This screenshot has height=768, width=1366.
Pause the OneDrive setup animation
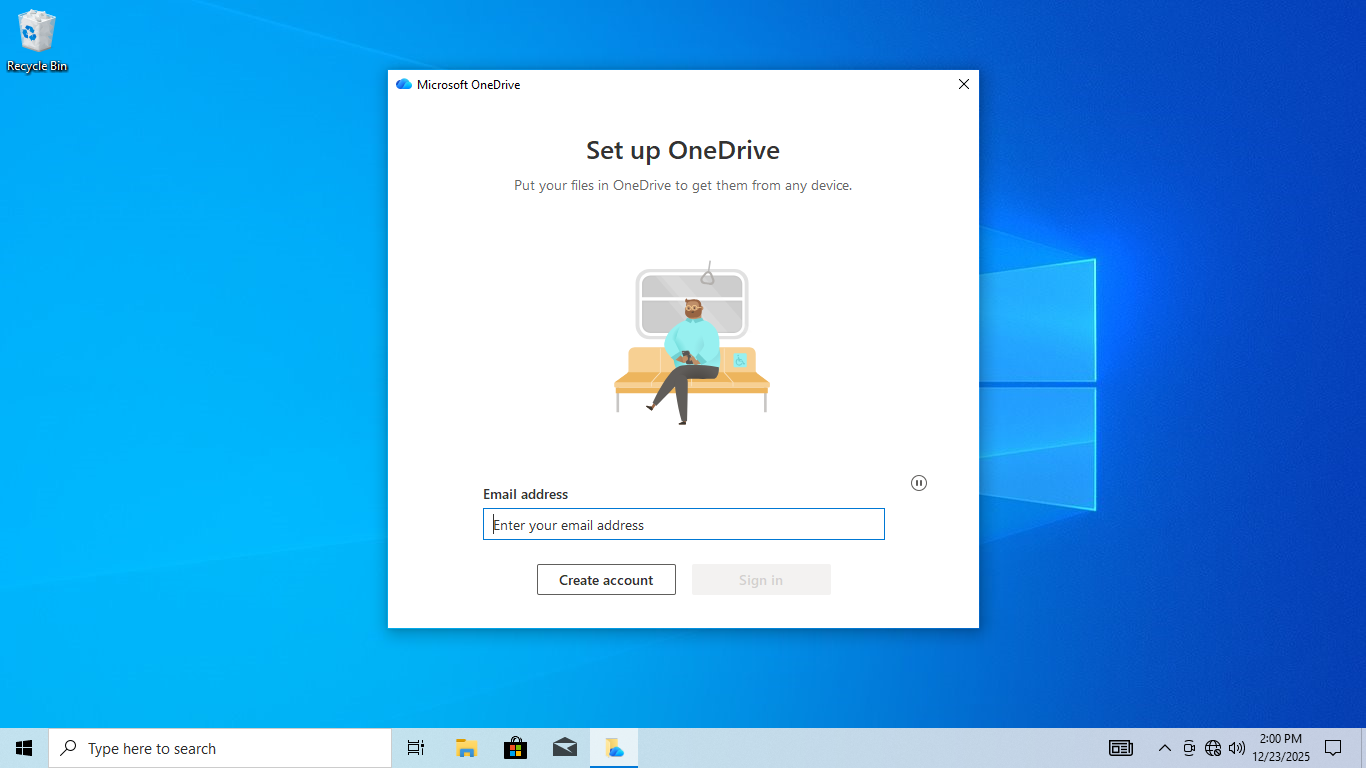(919, 483)
